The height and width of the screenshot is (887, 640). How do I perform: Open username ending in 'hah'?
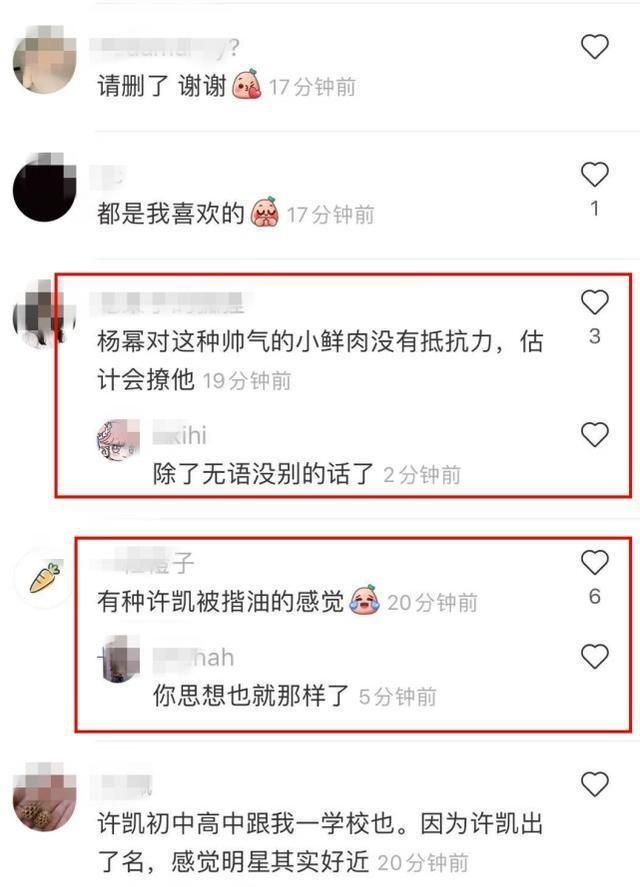(194, 657)
